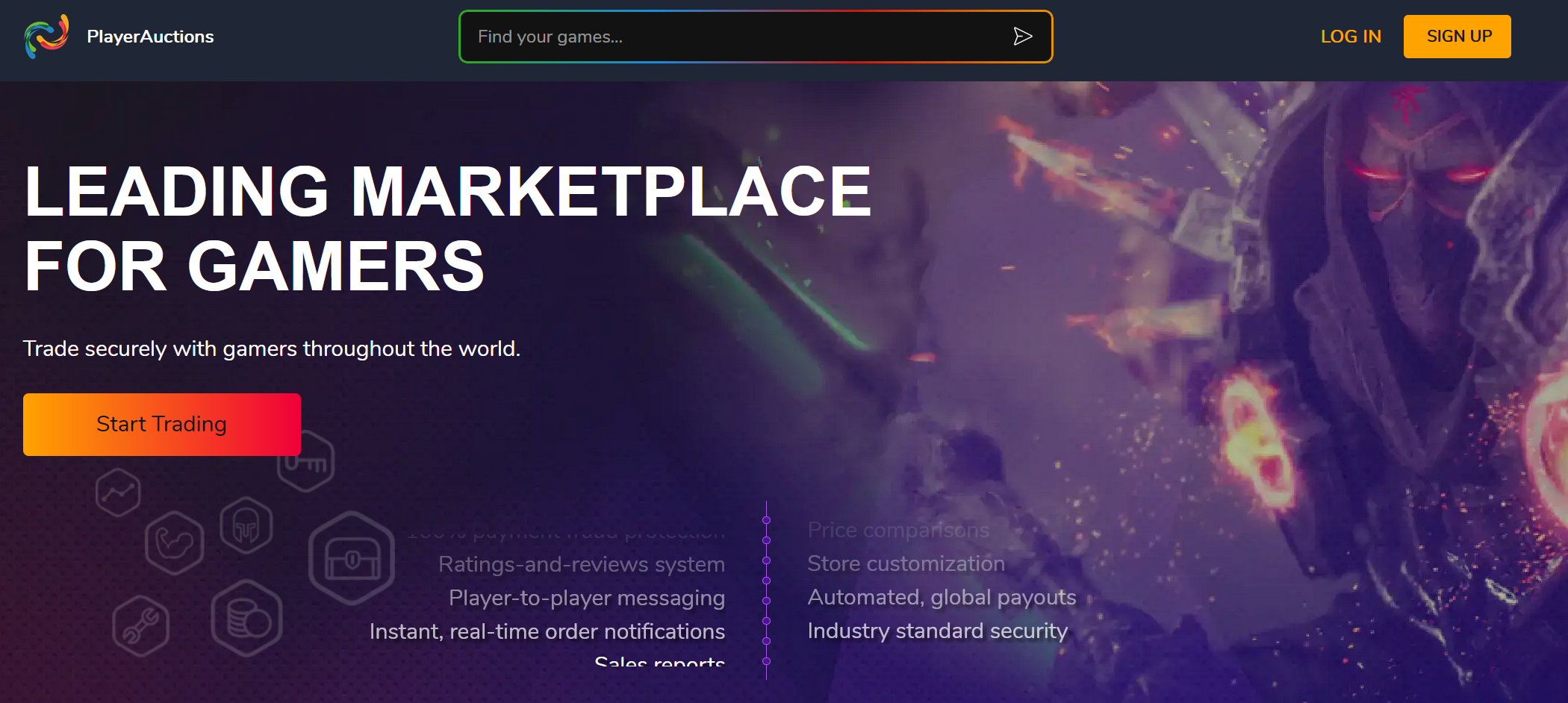Open the LOG IN link

(x=1351, y=37)
